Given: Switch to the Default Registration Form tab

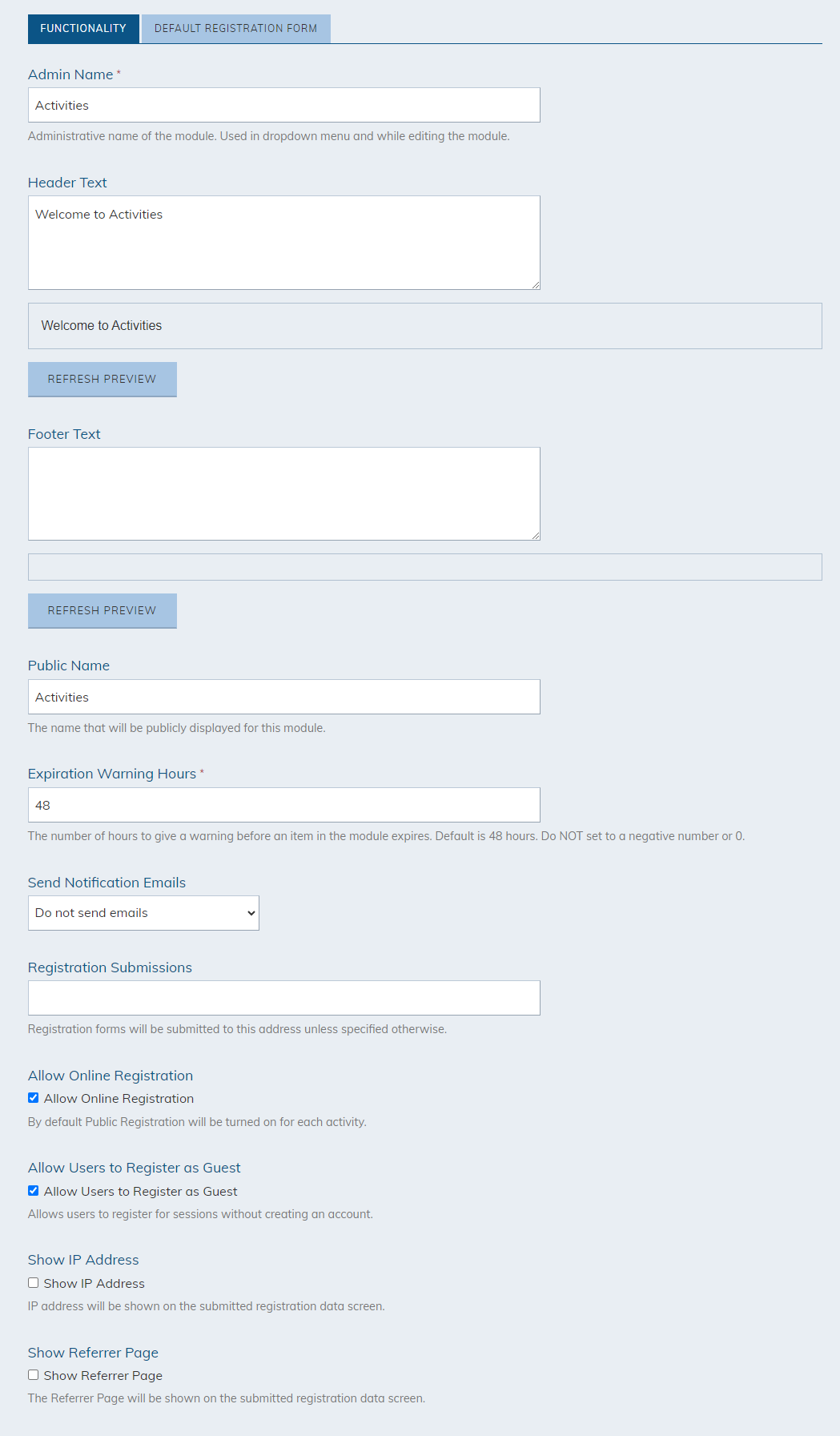Looking at the screenshot, I should 235,28.
